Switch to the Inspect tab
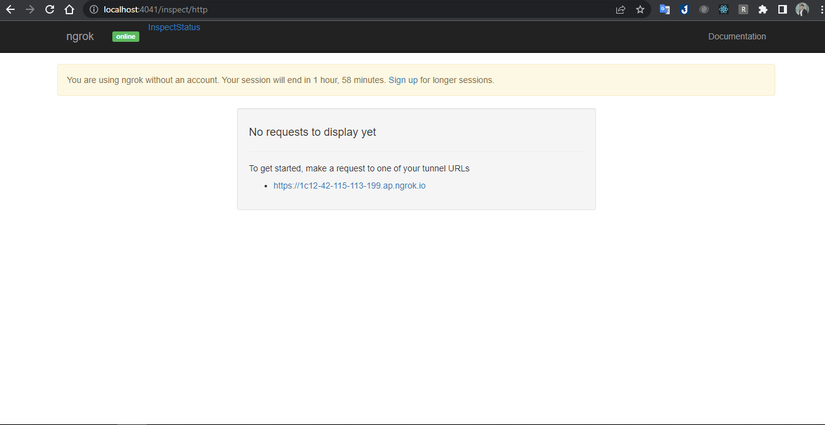 [161, 27]
